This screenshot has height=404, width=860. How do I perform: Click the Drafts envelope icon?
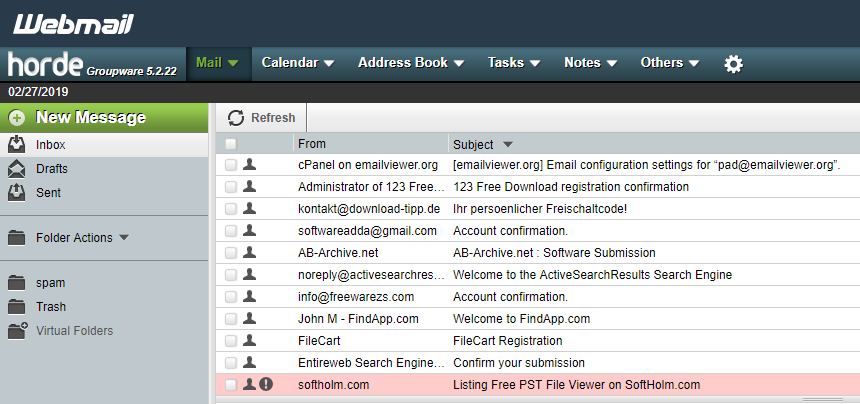tap(16, 168)
